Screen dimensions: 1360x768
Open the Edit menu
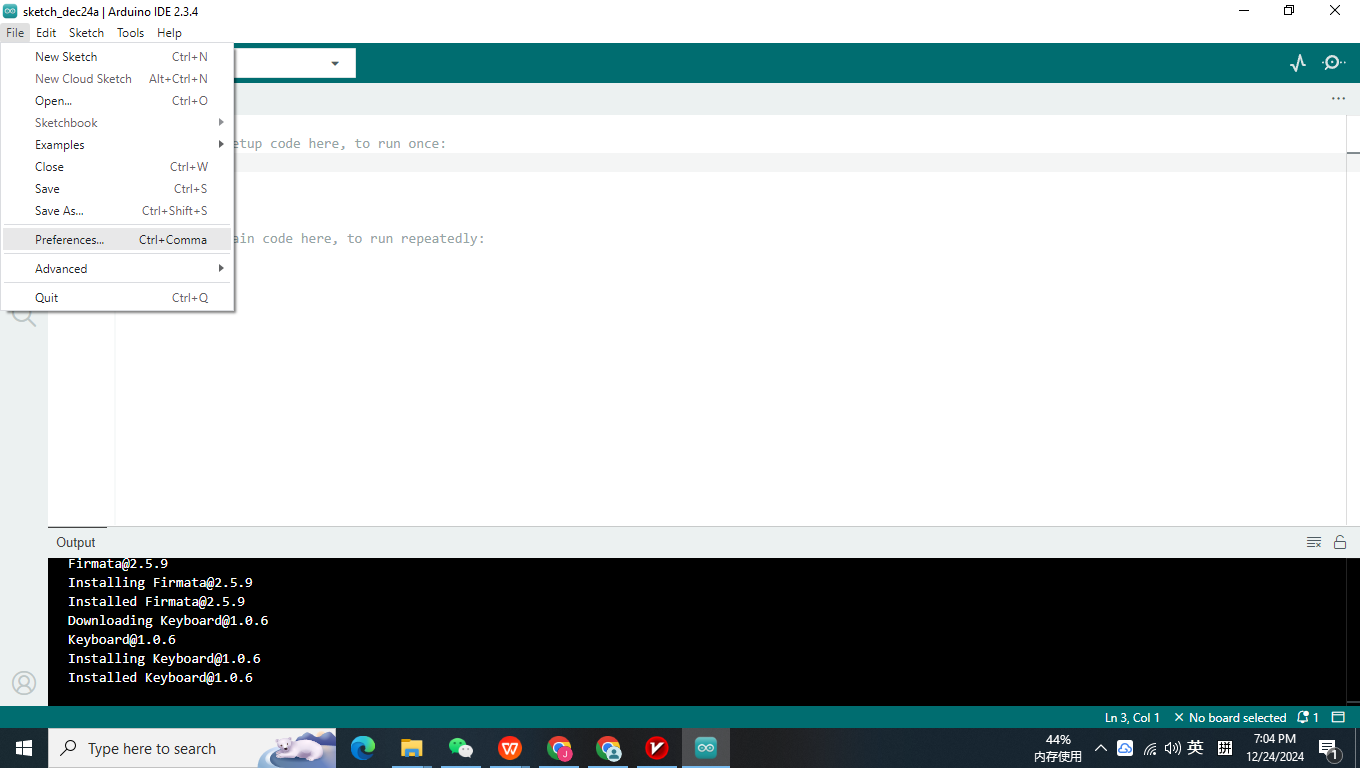pyautogui.click(x=46, y=33)
